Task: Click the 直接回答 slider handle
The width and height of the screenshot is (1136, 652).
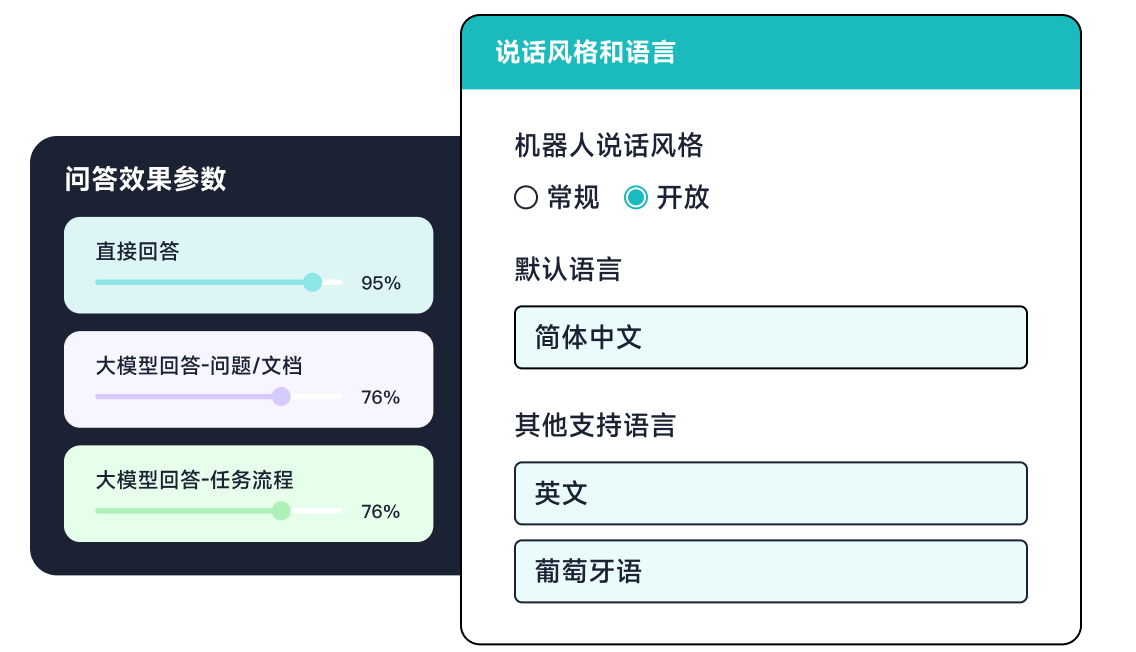Action: point(312,282)
